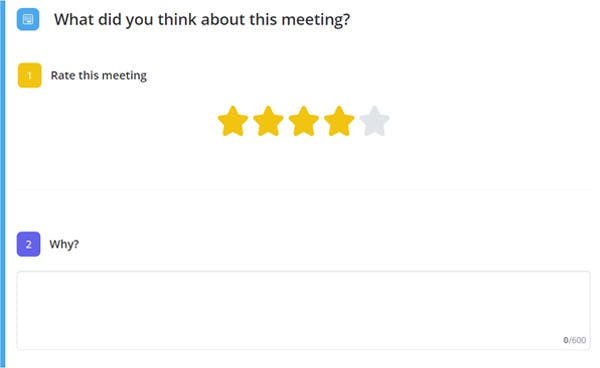Click the 'Rate this meeting' label
The height and width of the screenshot is (368, 600).
tap(99, 75)
